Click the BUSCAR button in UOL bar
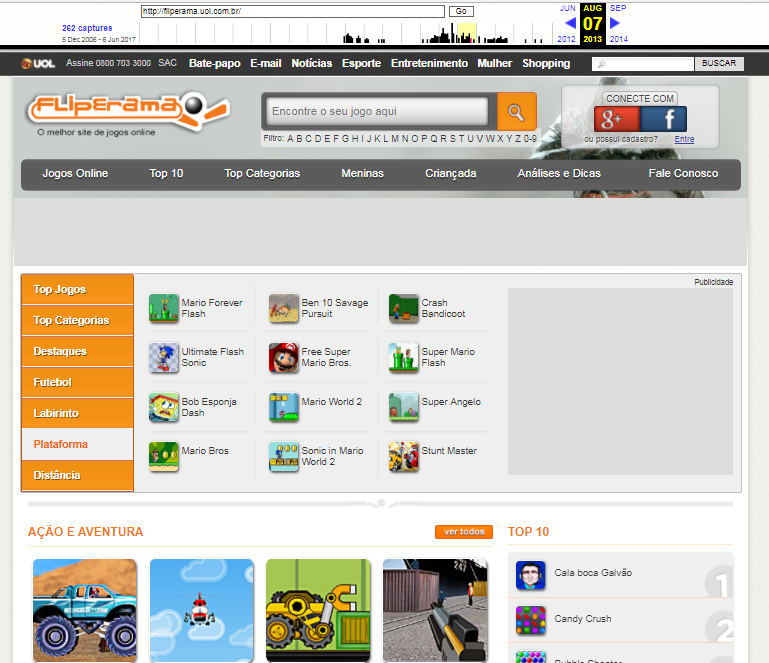 (719, 63)
